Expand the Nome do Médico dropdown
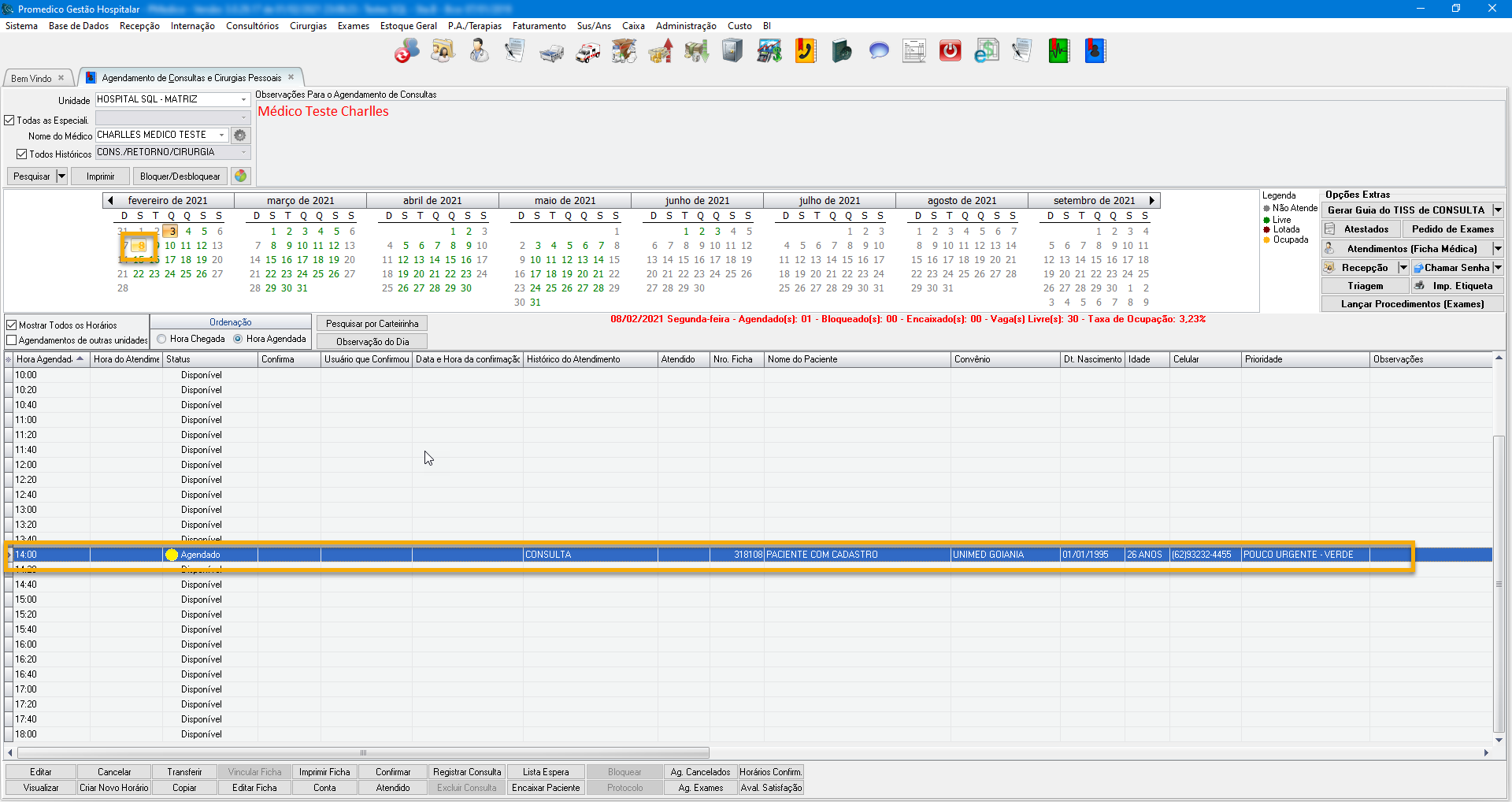Screen dimensions: 1512x802 point(221,136)
